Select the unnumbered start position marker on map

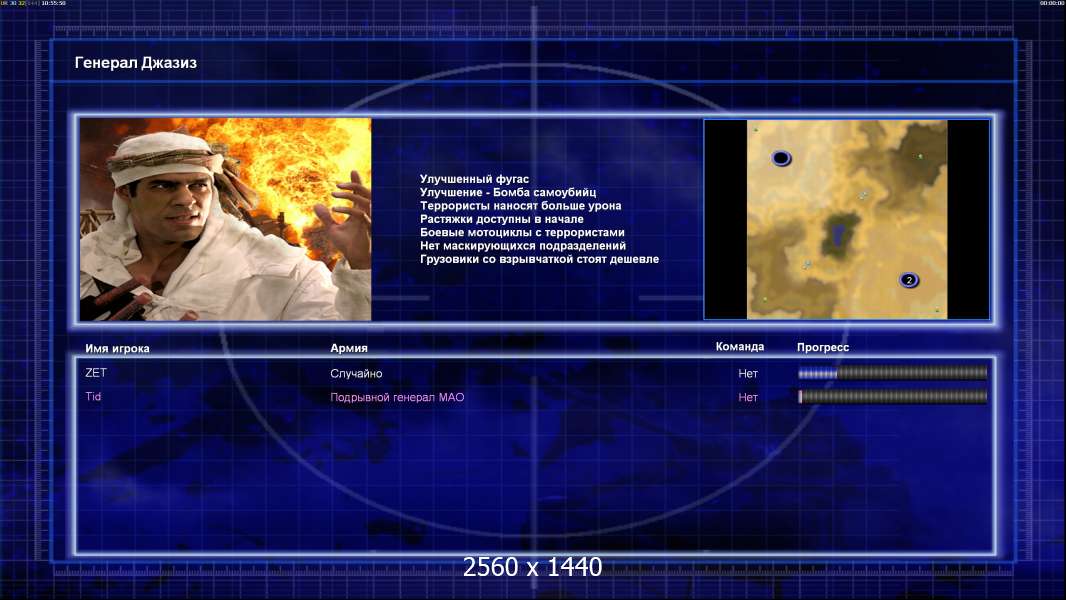tap(781, 158)
